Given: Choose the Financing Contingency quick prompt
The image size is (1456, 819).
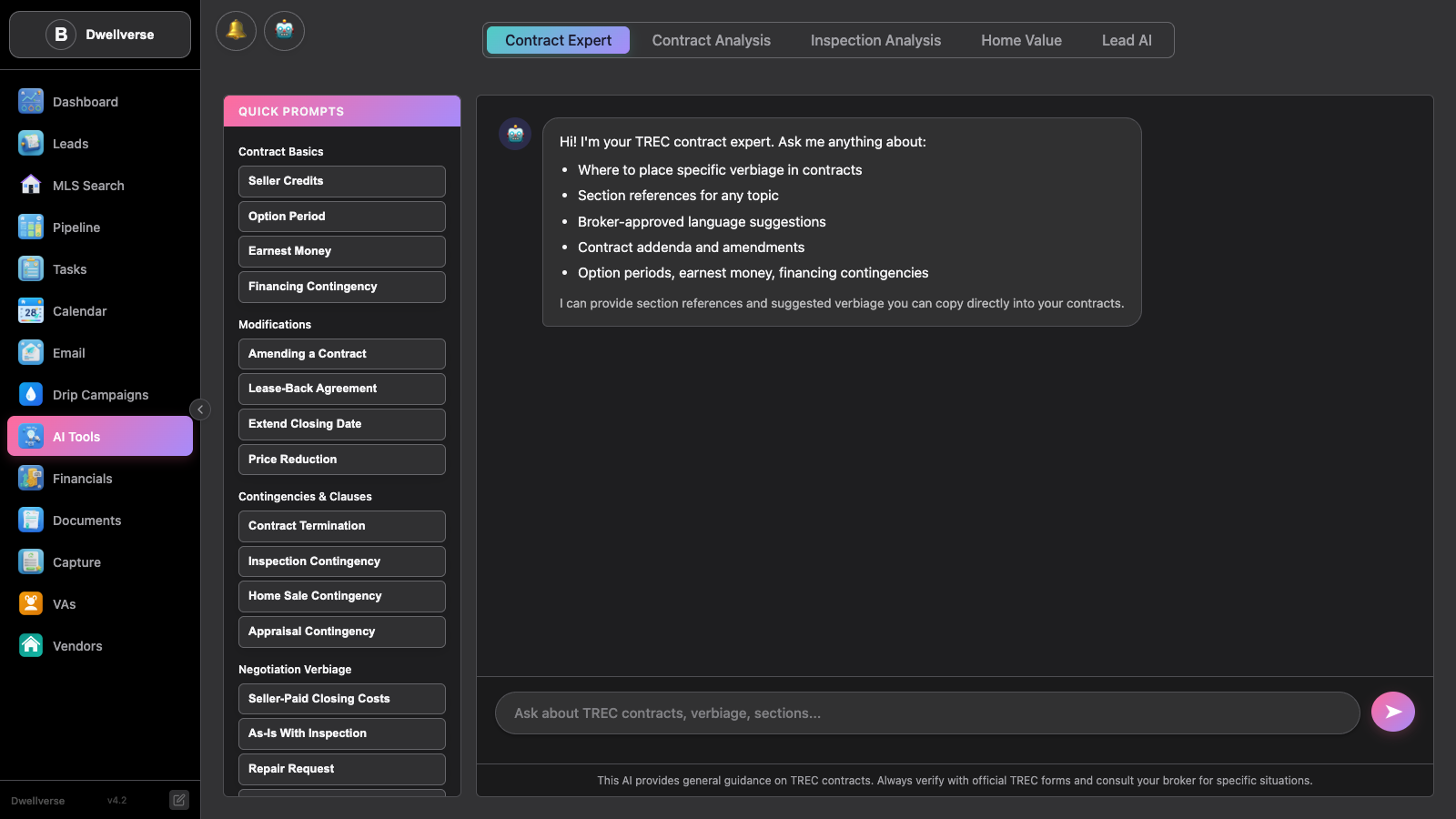Looking at the screenshot, I should click(x=342, y=287).
